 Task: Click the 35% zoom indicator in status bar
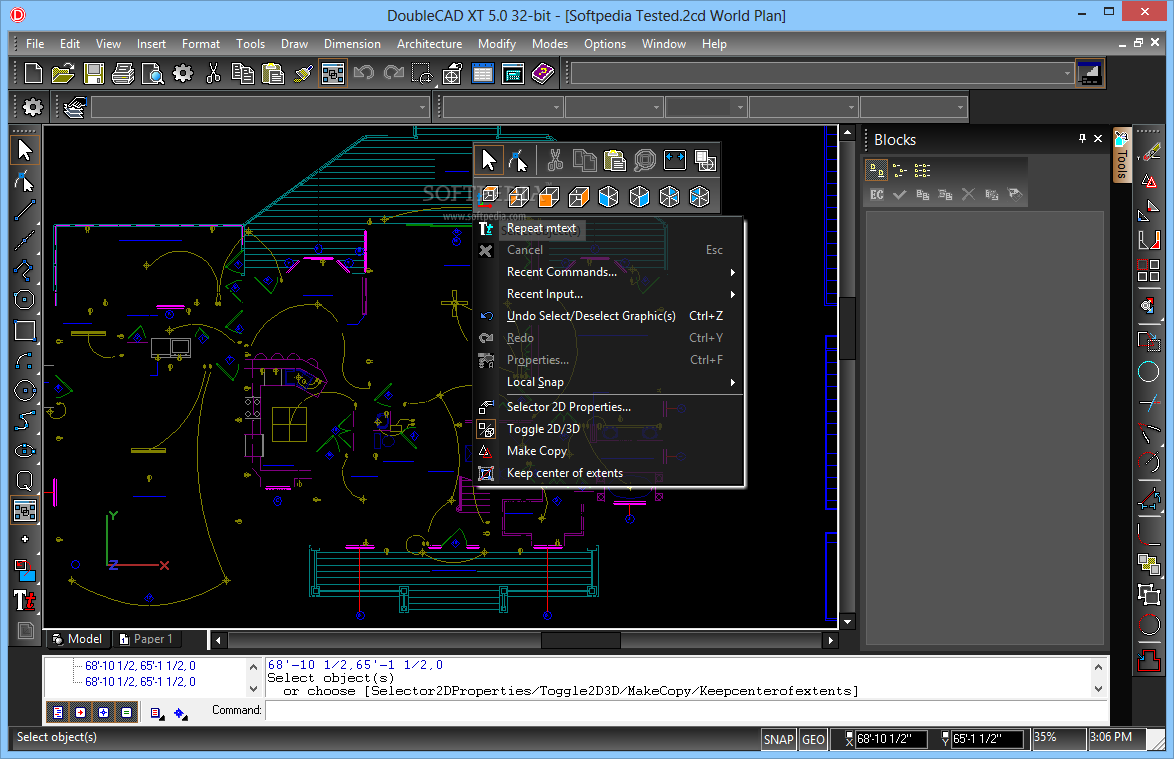click(x=1059, y=737)
